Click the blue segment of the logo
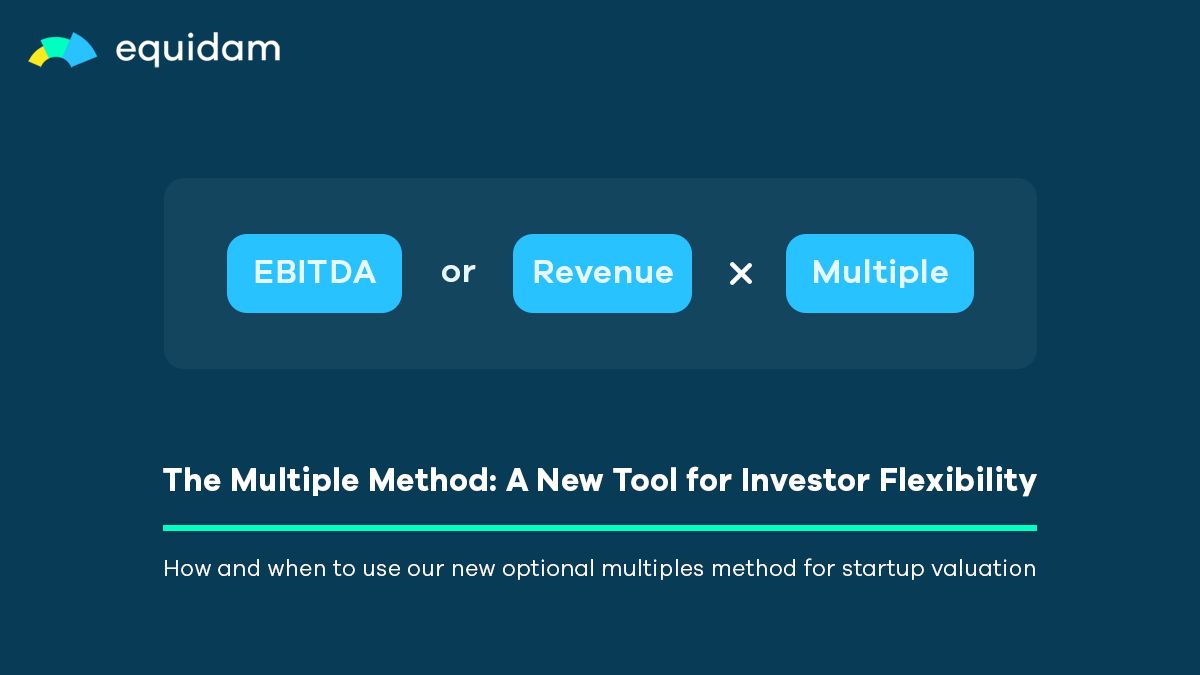This screenshot has width=1200, height=675. coord(81,50)
